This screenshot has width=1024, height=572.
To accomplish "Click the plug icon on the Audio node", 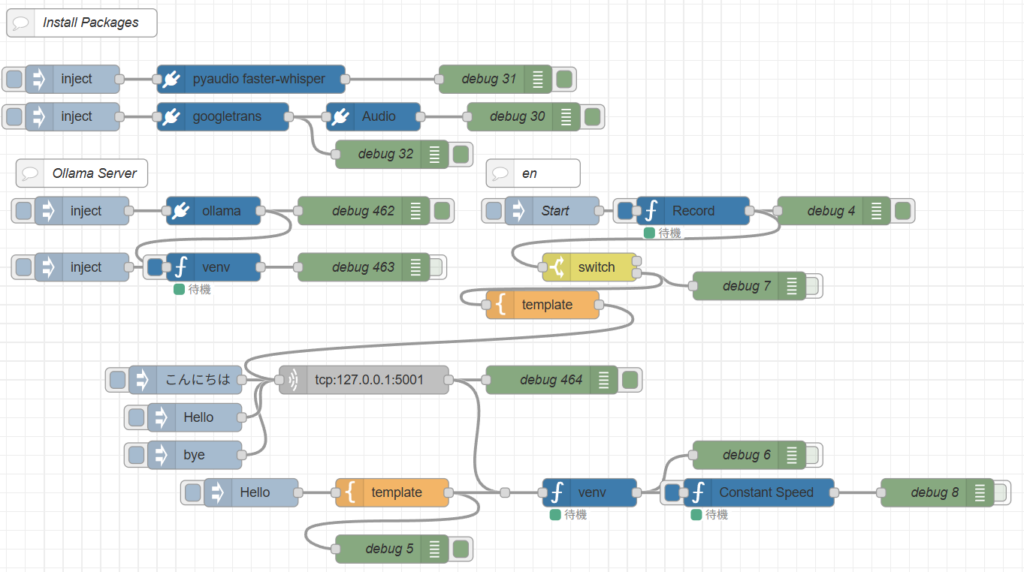I will [339, 117].
